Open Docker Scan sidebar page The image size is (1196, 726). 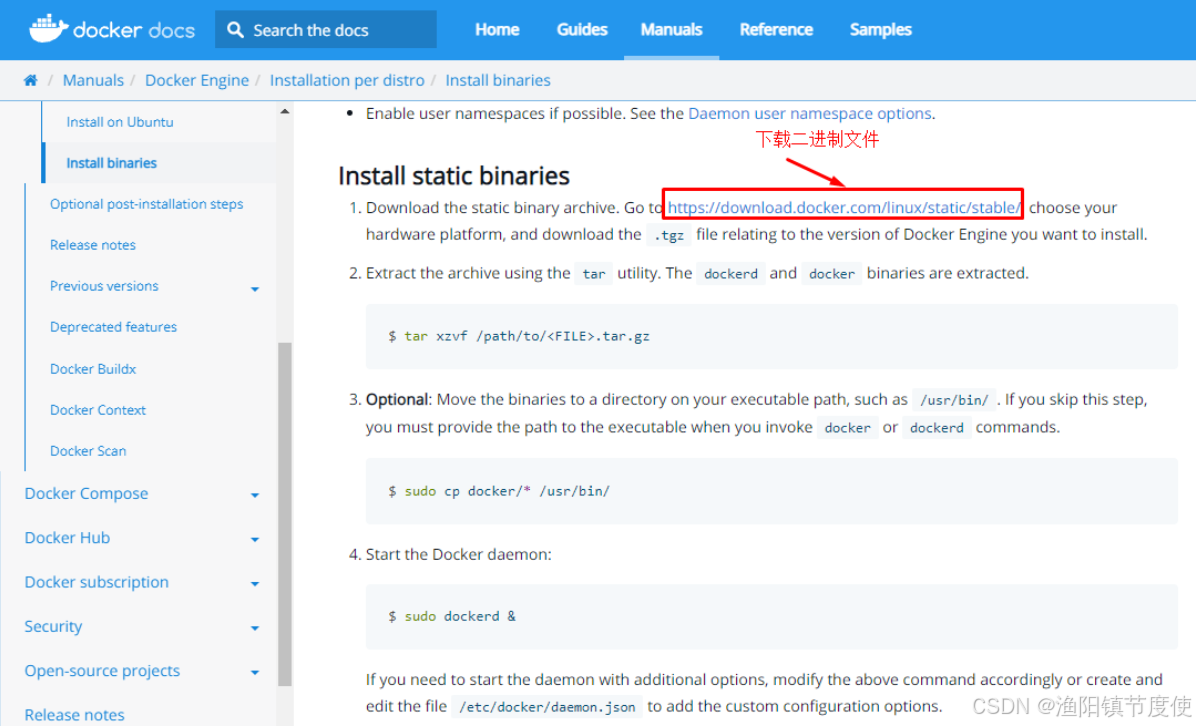tap(88, 451)
